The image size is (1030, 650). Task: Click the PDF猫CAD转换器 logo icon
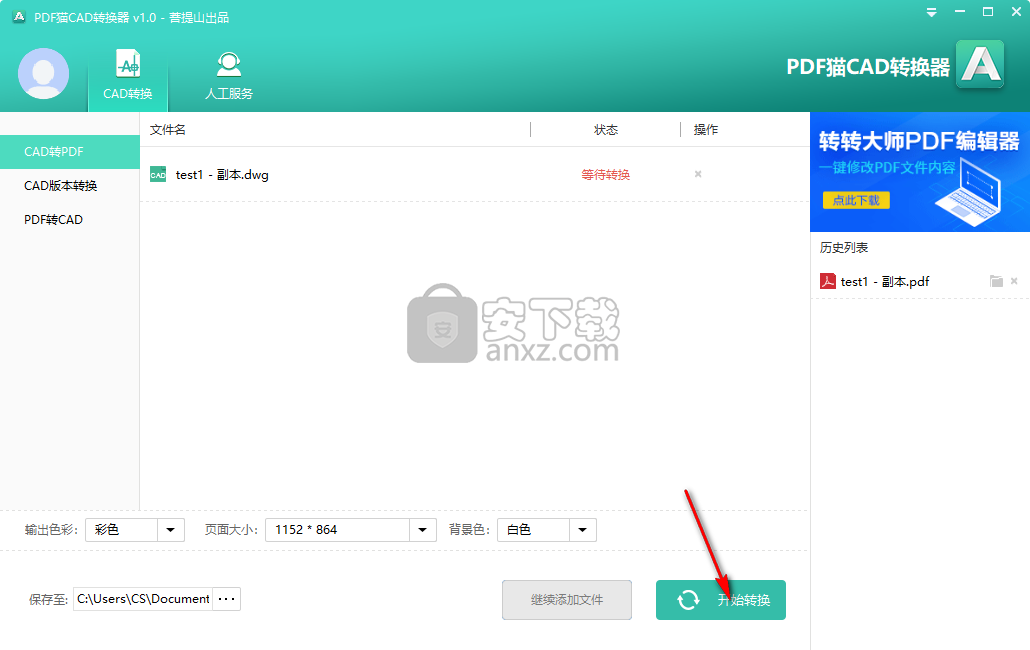(979, 64)
